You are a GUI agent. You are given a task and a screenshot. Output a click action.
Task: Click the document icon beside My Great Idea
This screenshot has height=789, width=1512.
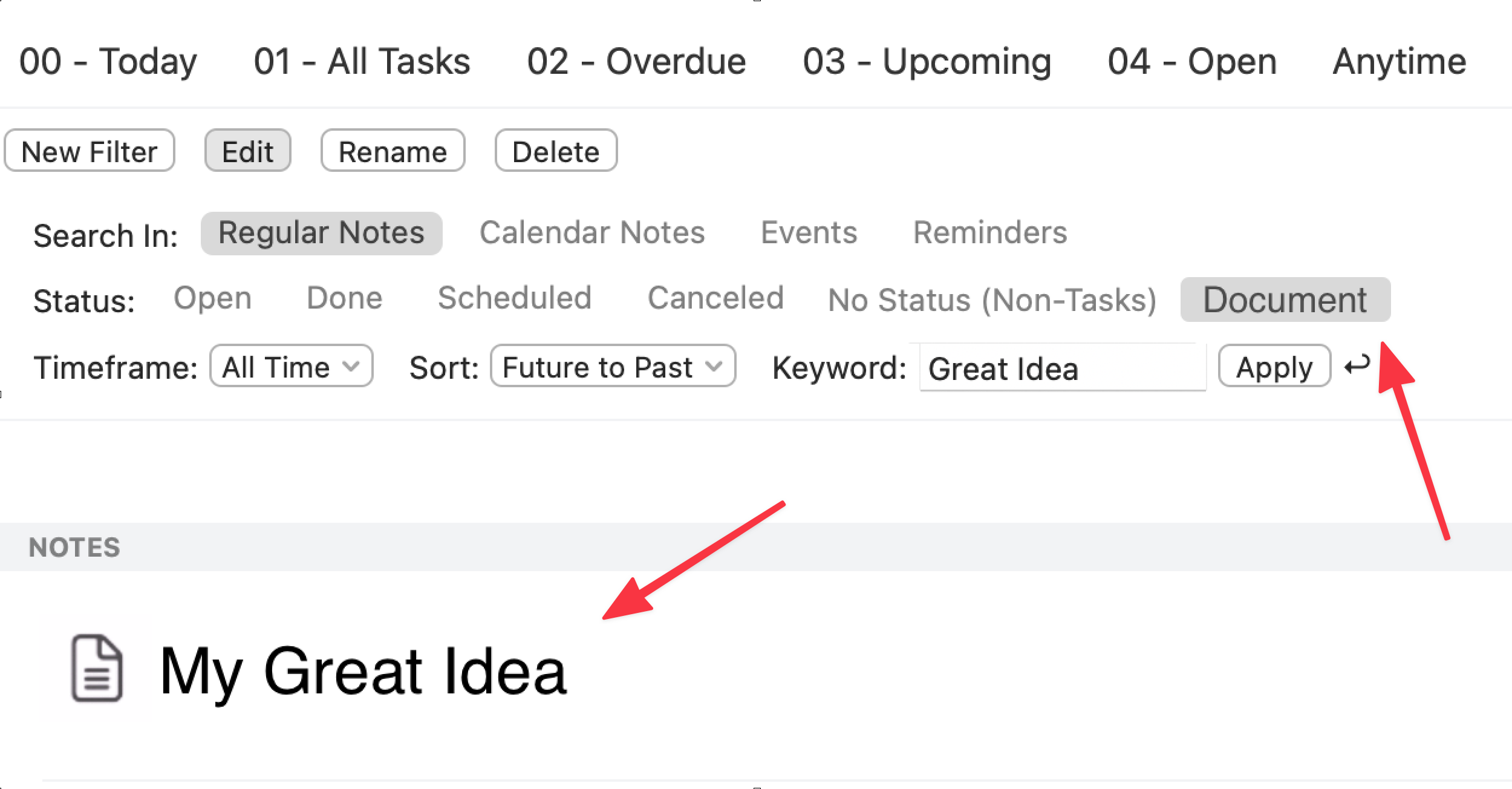point(97,668)
